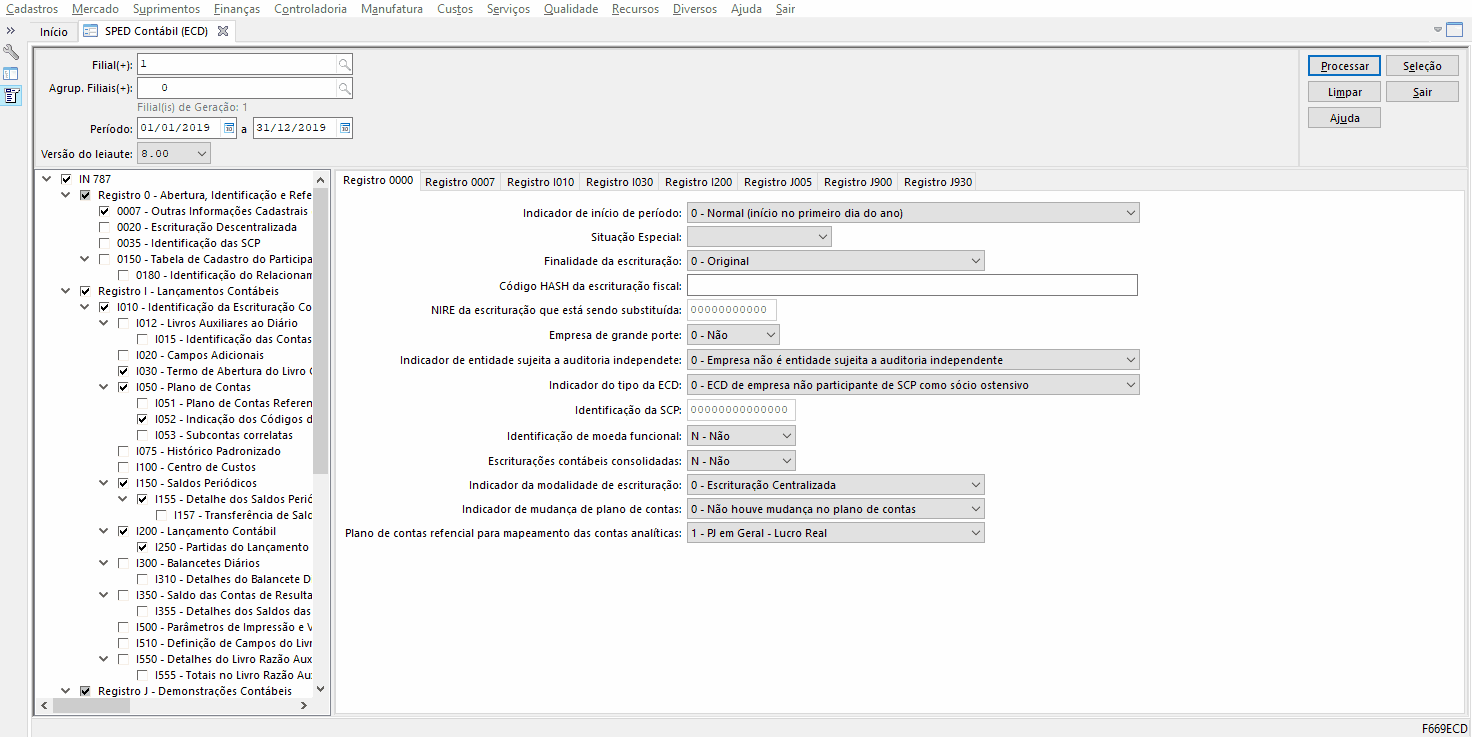
Task: Click the magnifier icon in Filial field
Action: pos(344,64)
